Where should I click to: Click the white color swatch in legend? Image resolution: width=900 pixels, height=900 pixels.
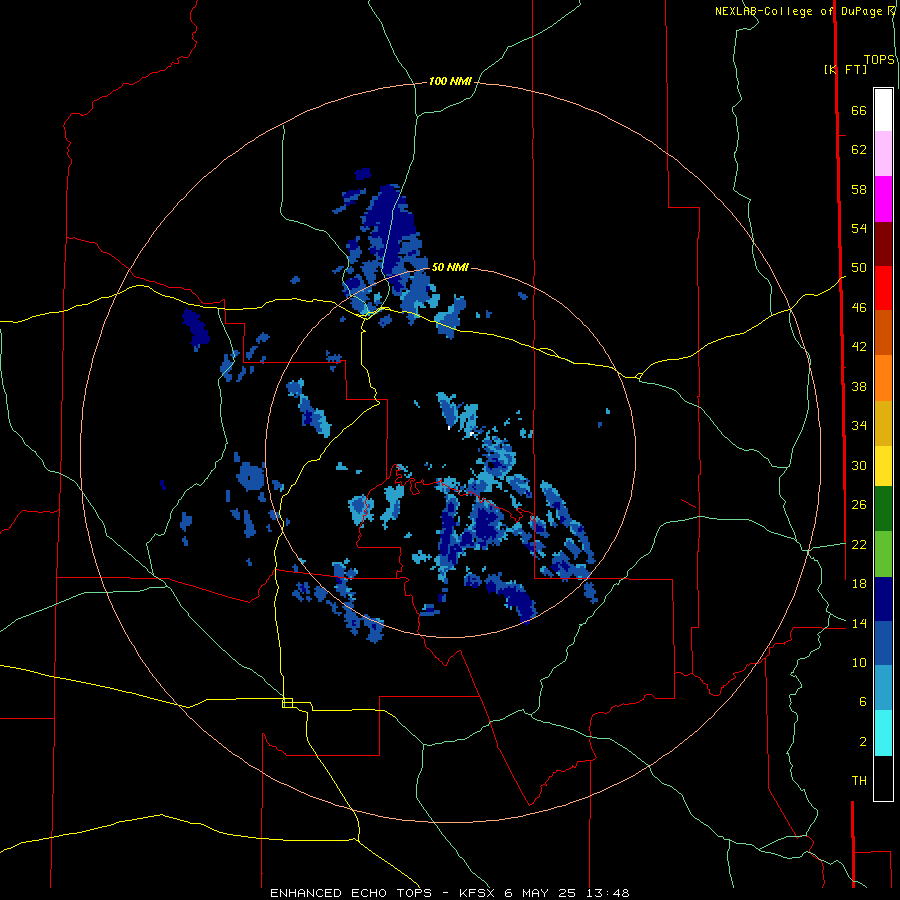(883, 110)
